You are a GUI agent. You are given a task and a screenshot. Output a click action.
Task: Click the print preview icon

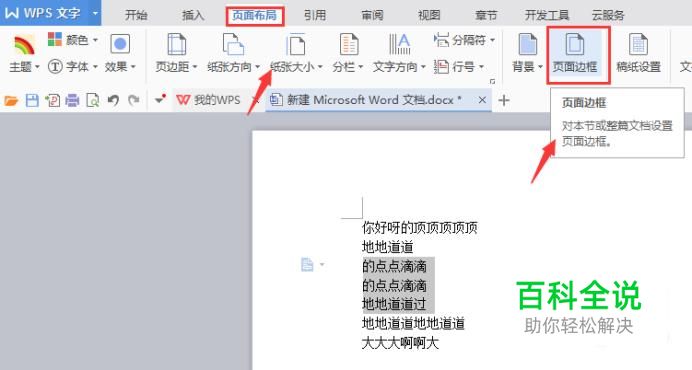(93, 101)
